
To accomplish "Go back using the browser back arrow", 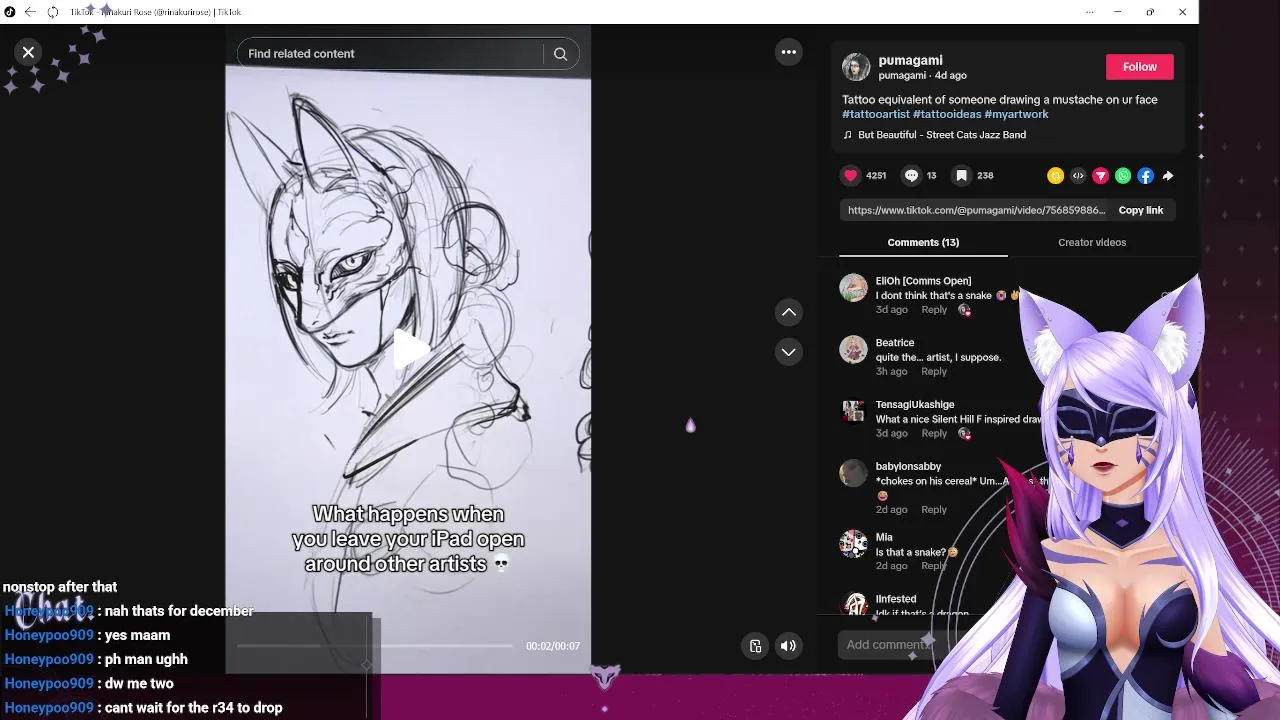I will (30, 12).
